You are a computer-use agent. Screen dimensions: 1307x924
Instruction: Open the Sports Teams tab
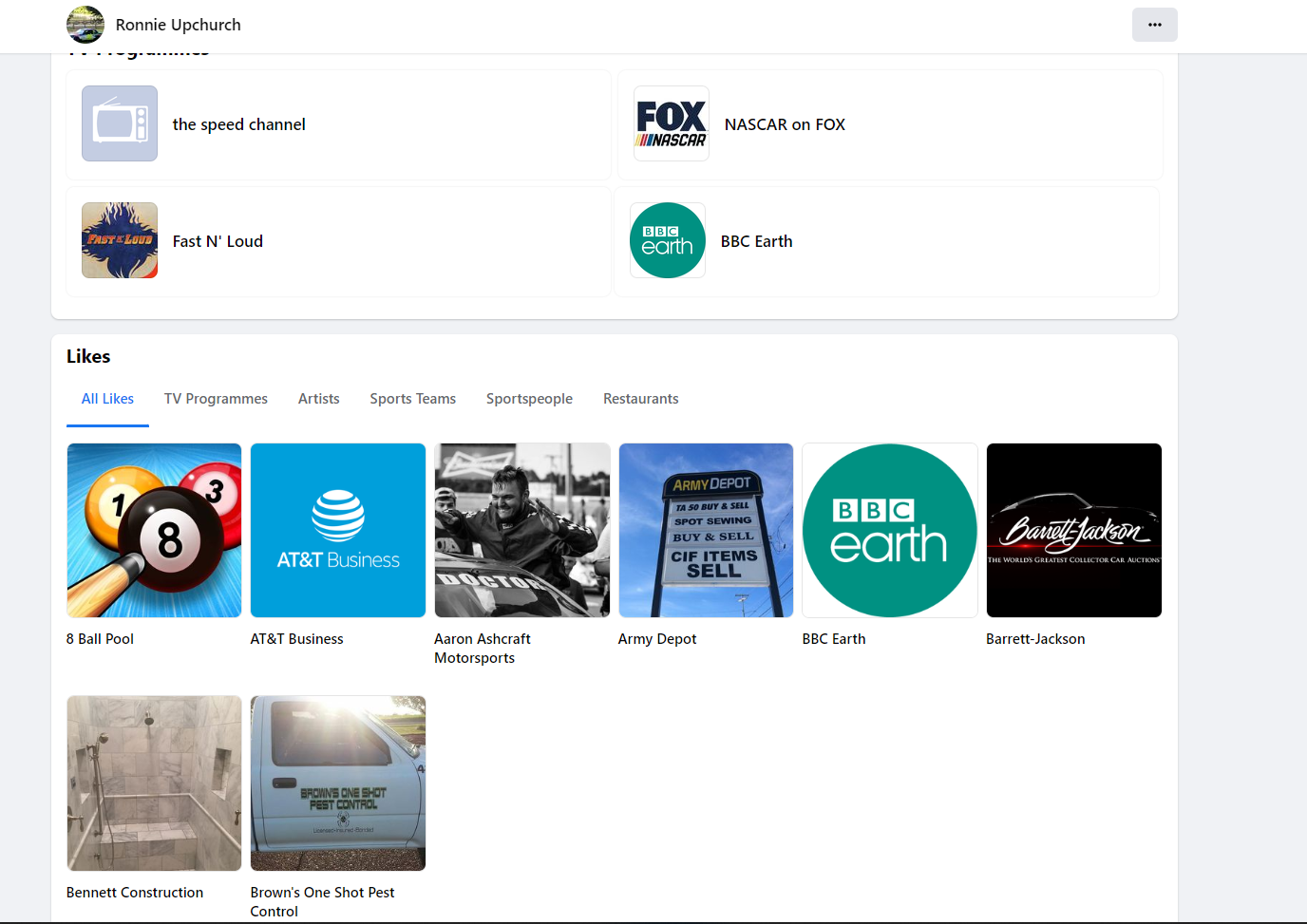click(412, 399)
